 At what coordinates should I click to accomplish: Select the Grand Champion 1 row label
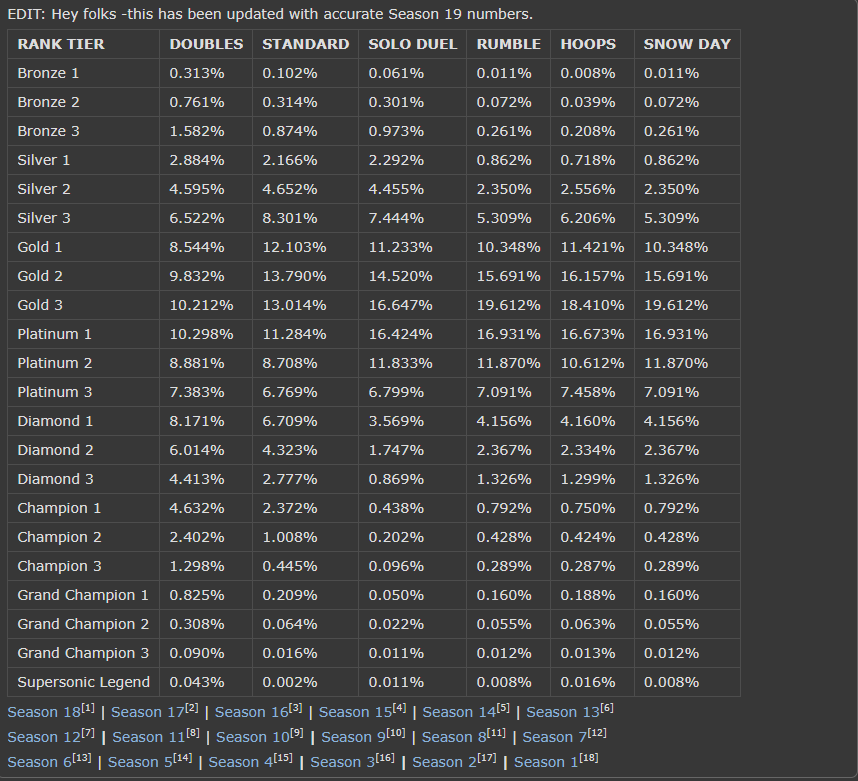(x=83, y=595)
